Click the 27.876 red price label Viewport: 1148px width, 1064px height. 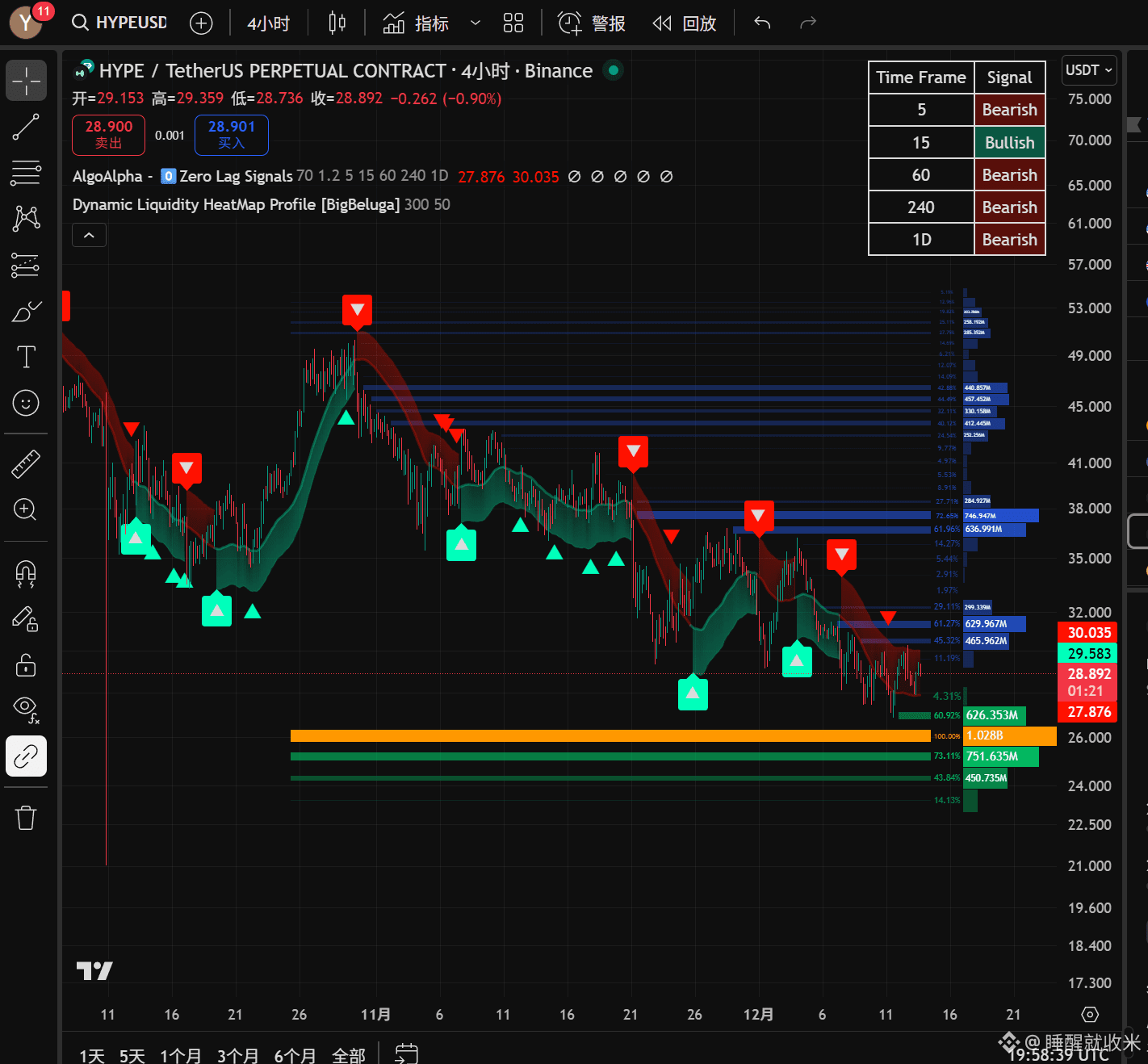(1088, 712)
